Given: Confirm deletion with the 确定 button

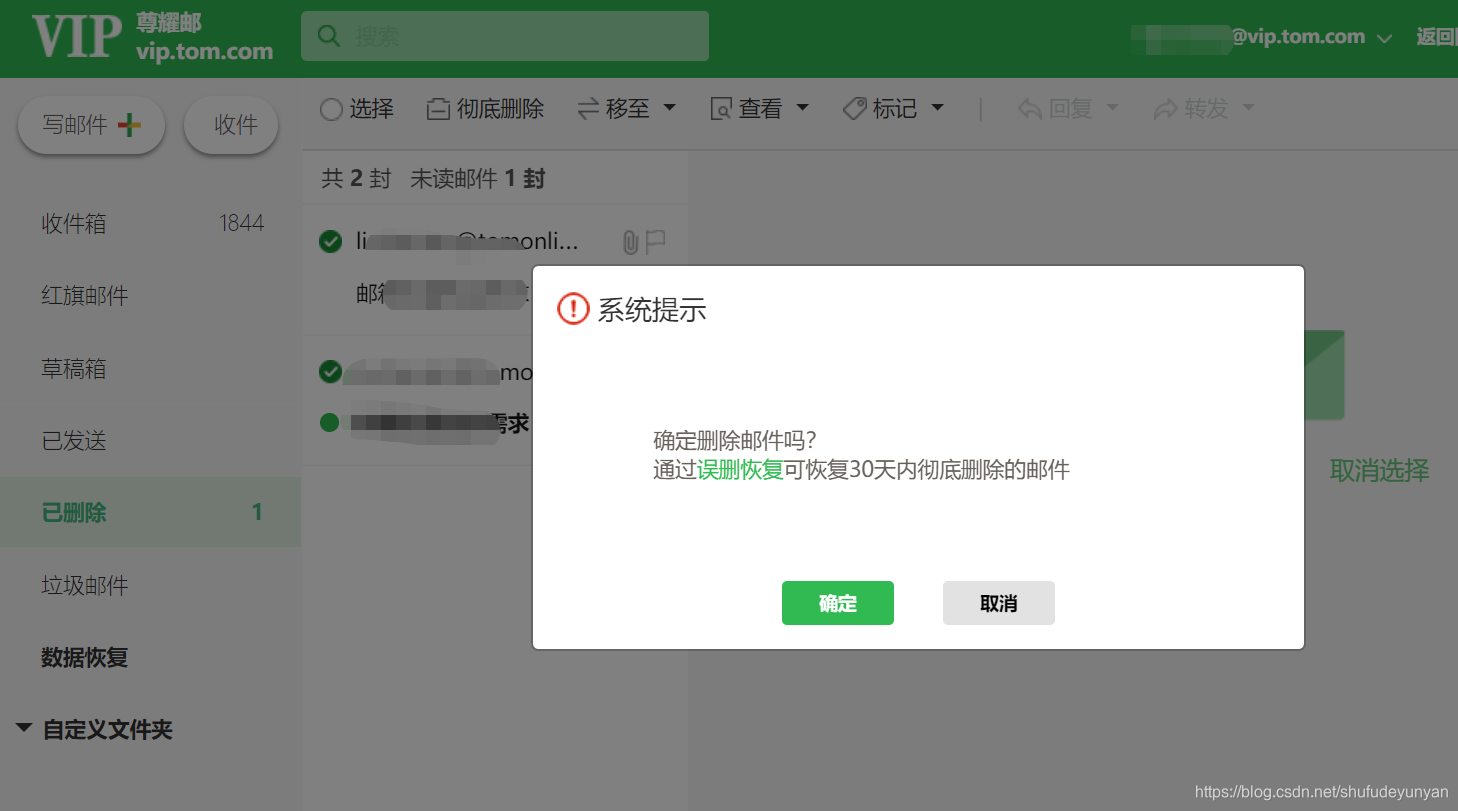Looking at the screenshot, I should [x=837, y=603].
